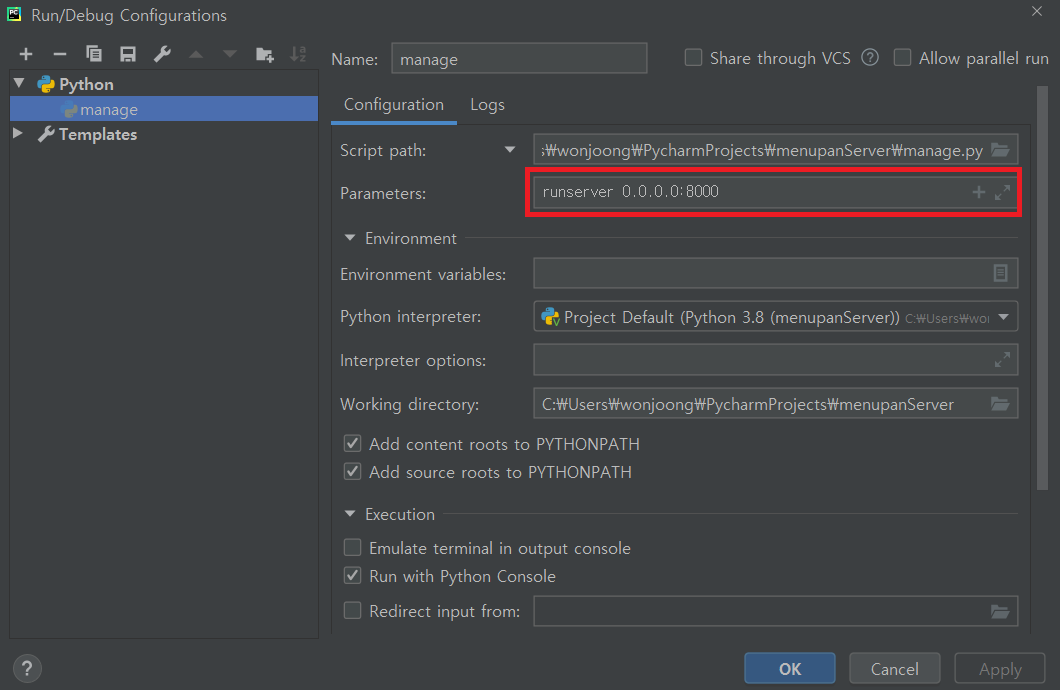The width and height of the screenshot is (1060, 690).
Task: Browse for redirect input file
Action: coord(1001,612)
